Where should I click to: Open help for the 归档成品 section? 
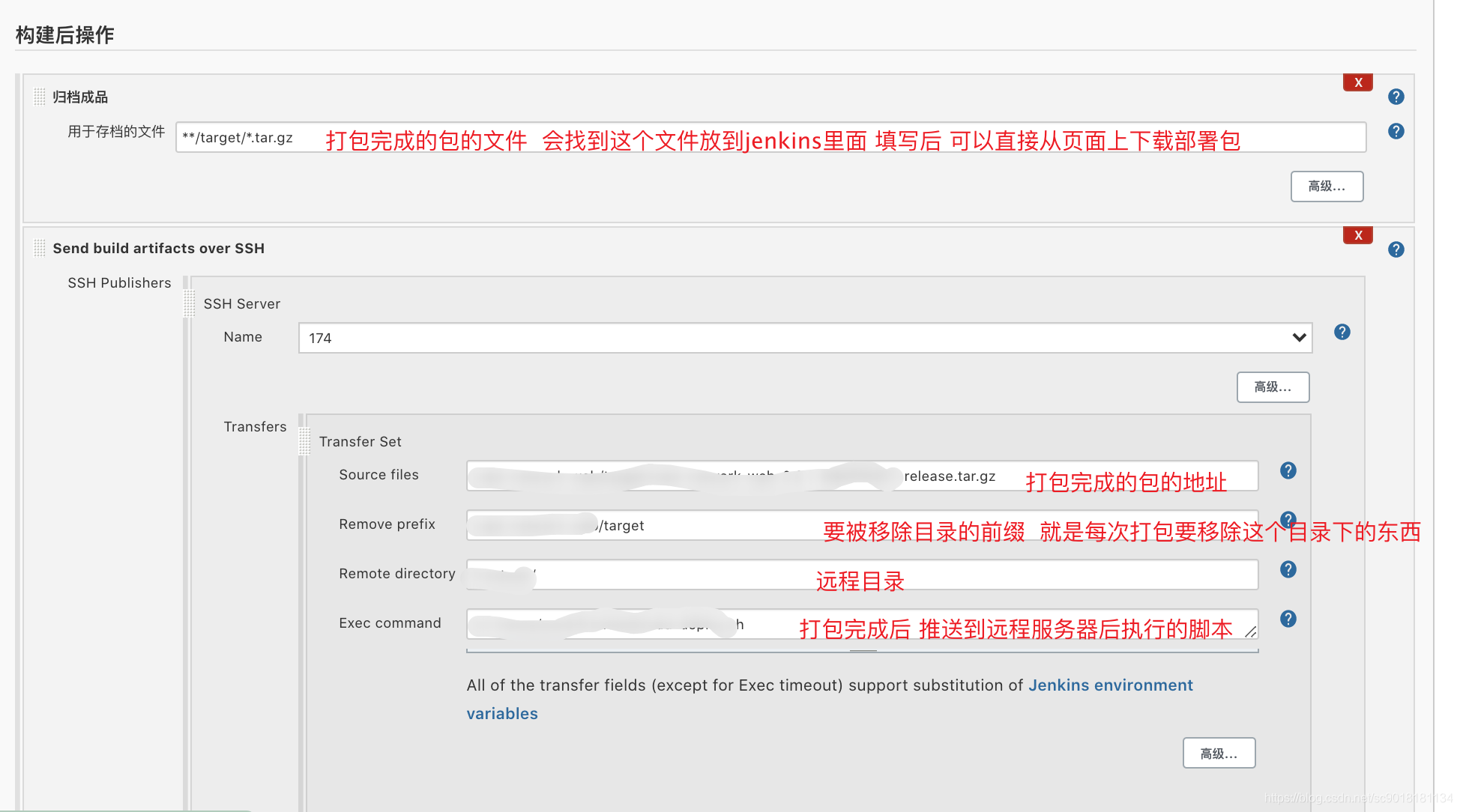click(1396, 97)
